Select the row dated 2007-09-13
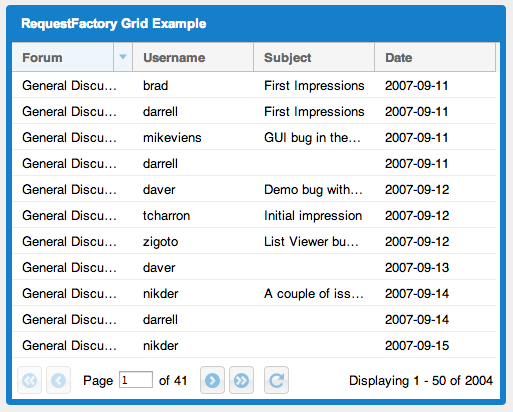 click(254, 267)
